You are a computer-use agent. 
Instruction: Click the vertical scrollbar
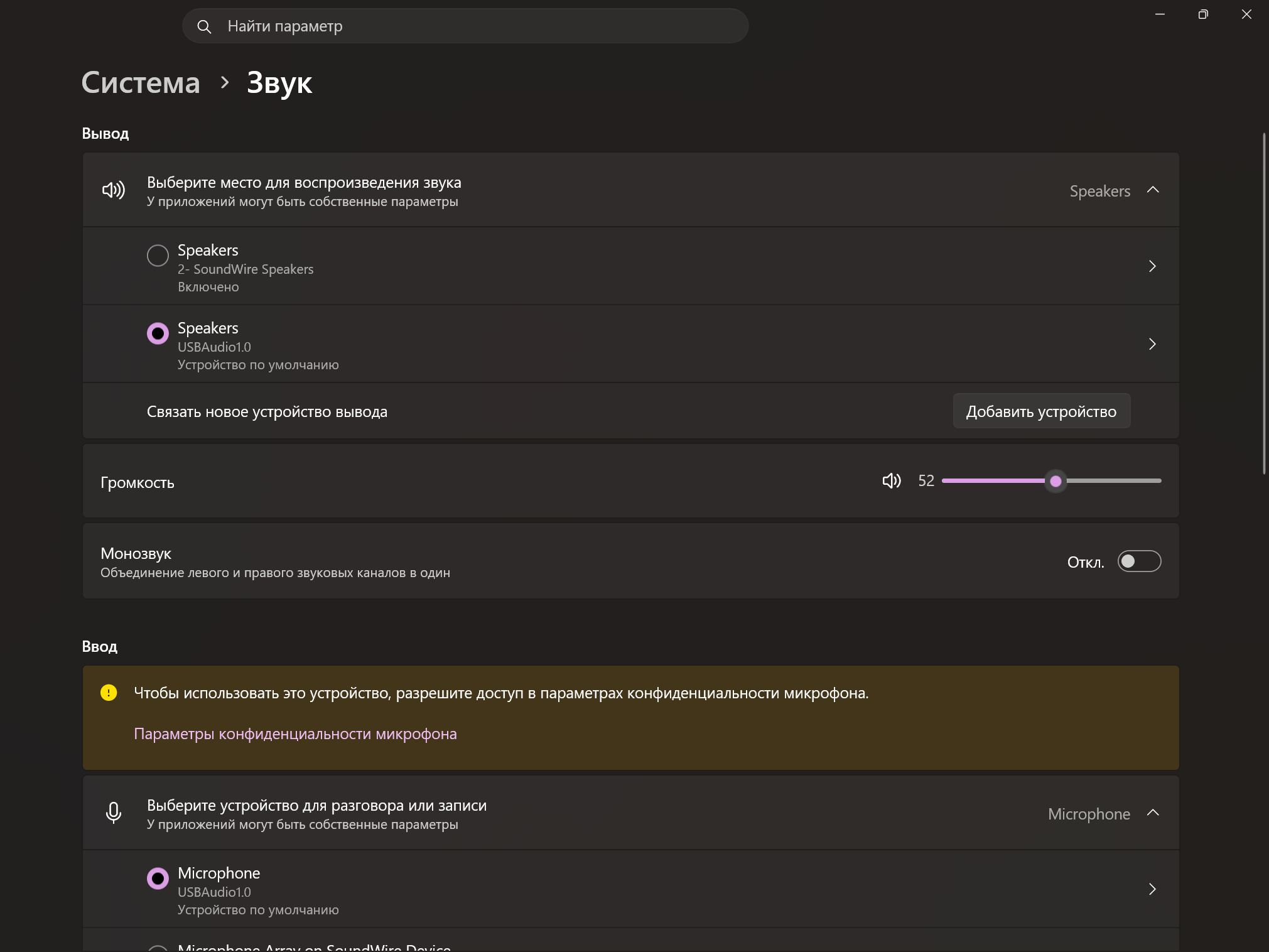pos(1263,303)
